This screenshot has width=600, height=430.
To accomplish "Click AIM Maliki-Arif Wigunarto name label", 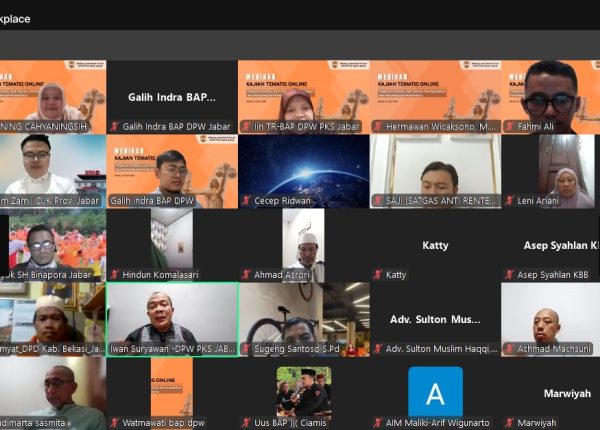I will 437,423.
